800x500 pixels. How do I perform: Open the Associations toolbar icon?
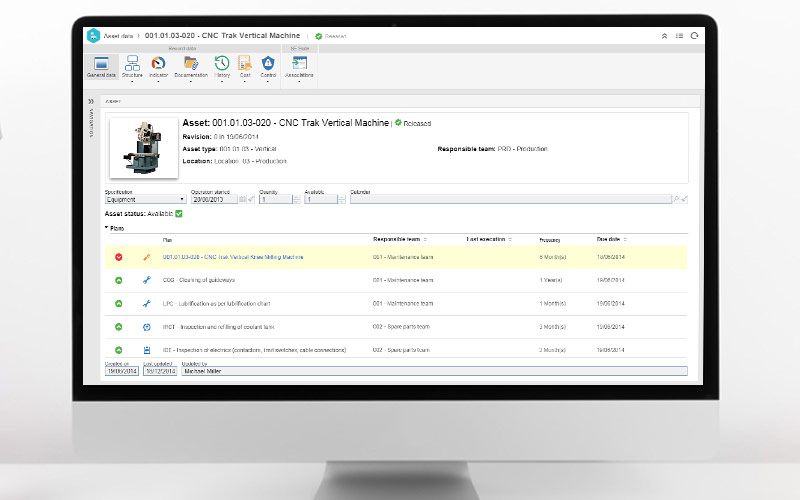click(299, 65)
